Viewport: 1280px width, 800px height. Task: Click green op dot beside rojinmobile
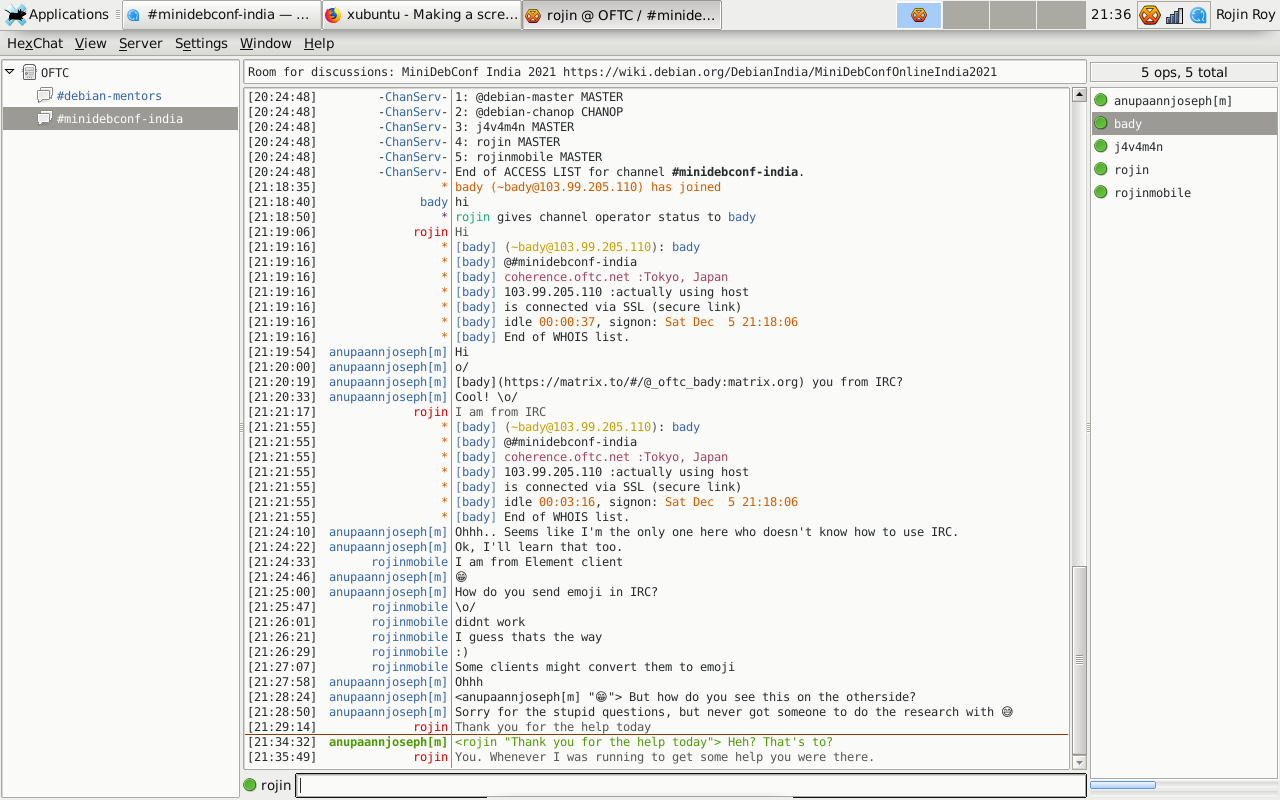click(1101, 192)
